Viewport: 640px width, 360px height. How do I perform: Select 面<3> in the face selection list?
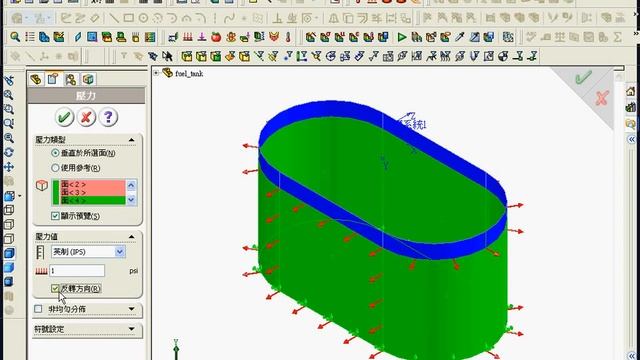(x=93, y=192)
